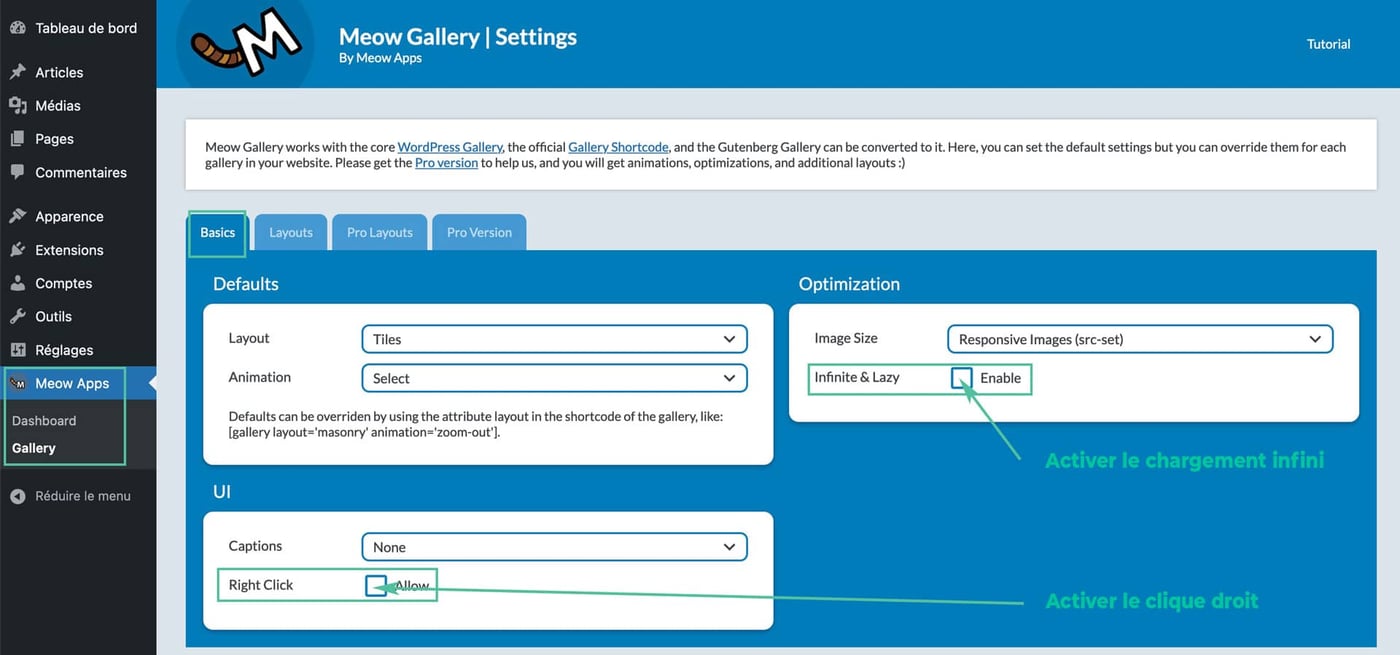This screenshot has height=655, width=1400.
Task: Collapse sidebar with Réduire le menu
Action: pos(82,496)
